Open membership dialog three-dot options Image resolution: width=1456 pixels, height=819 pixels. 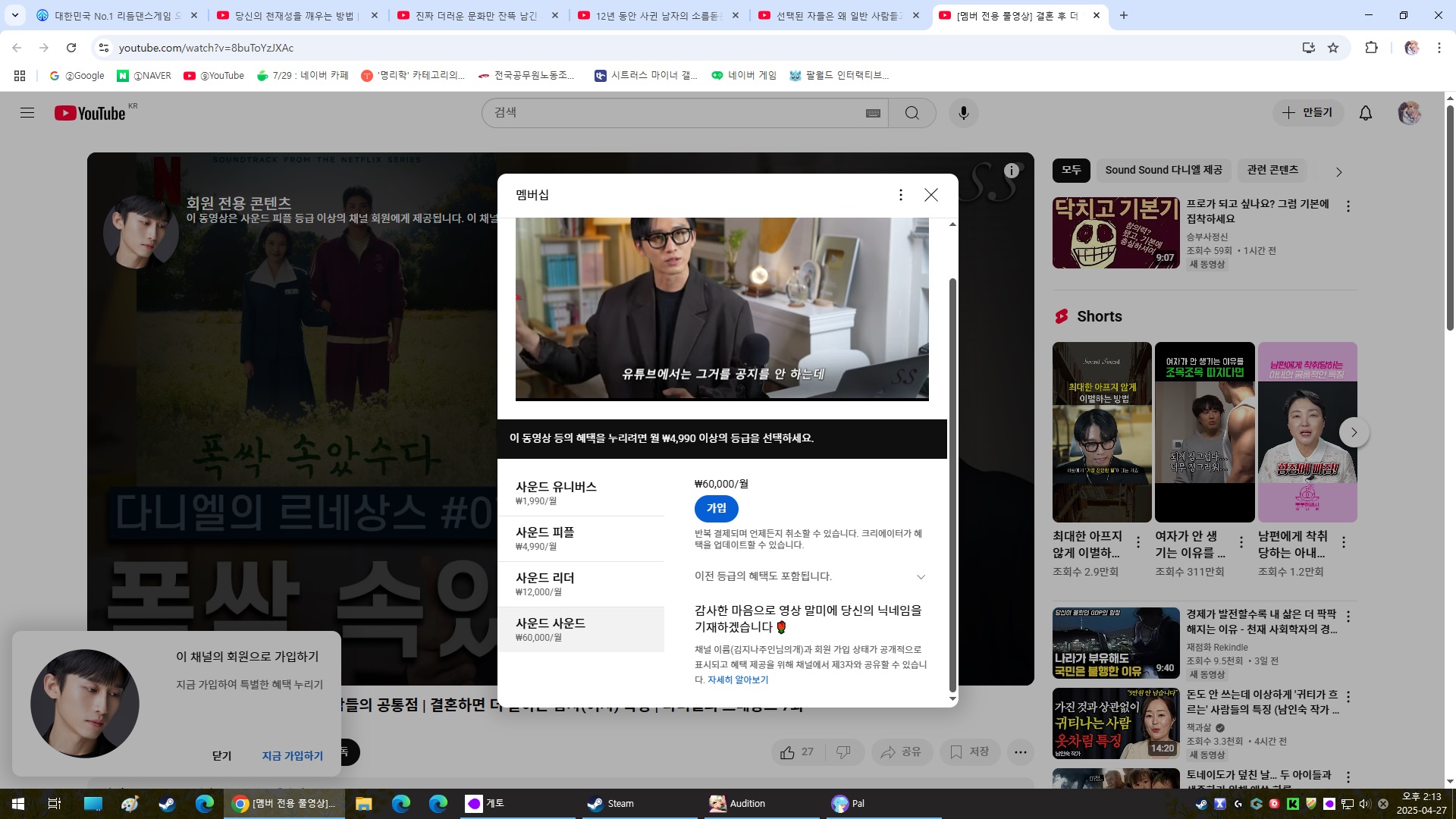(900, 195)
